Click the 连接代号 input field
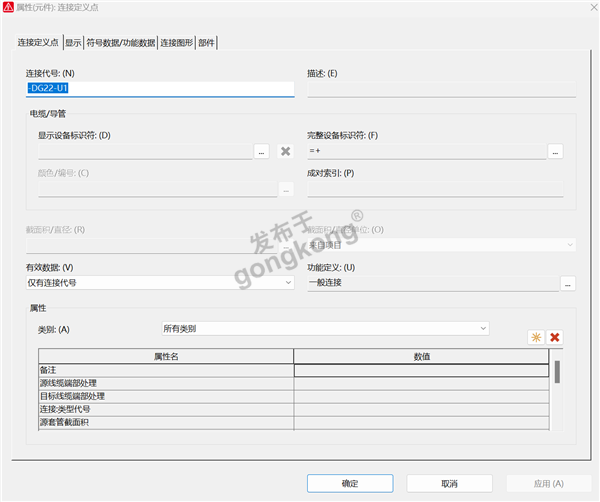Viewport: 600px width, 502px height. click(x=160, y=88)
